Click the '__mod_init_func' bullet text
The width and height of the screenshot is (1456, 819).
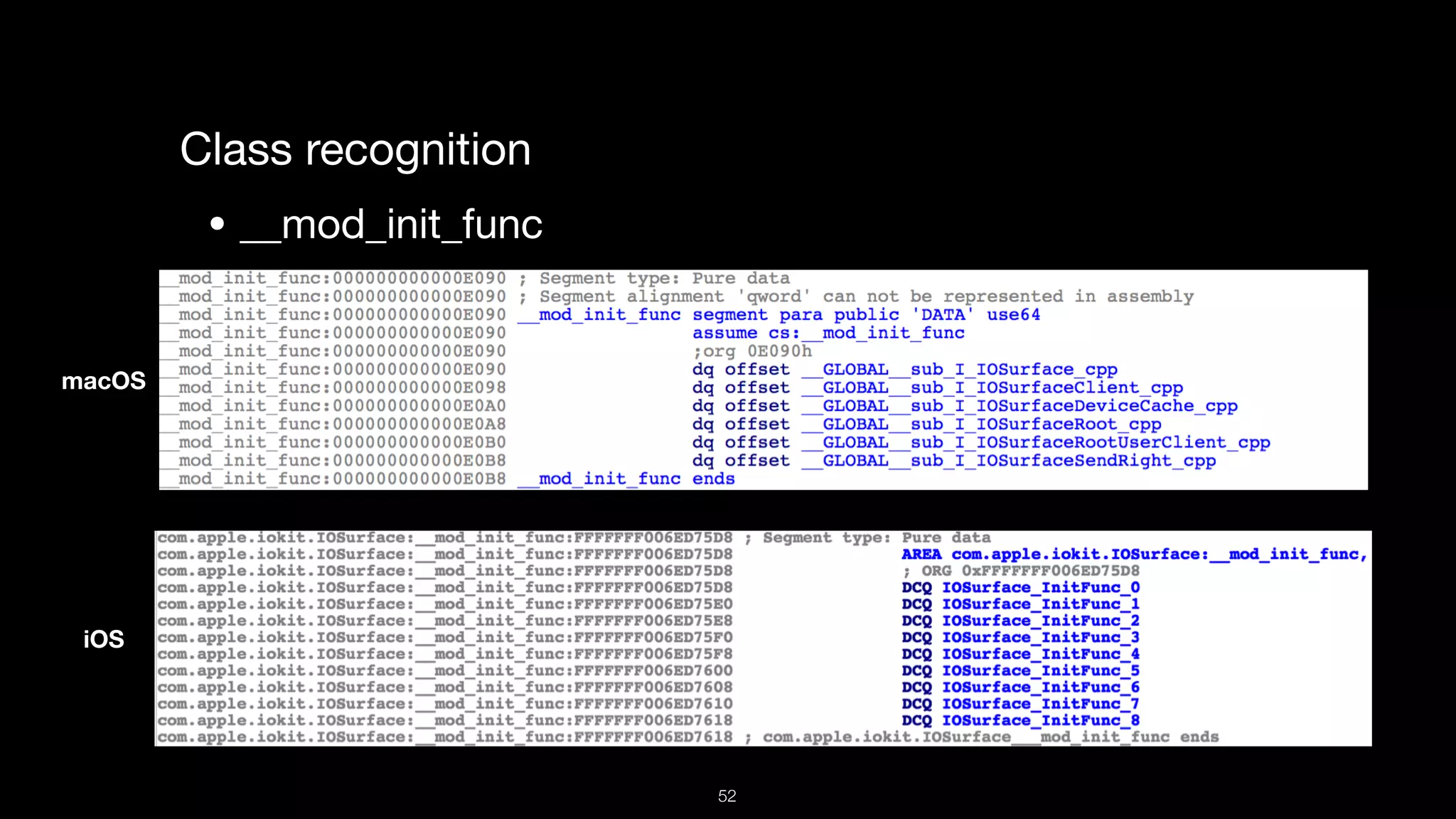391,225
